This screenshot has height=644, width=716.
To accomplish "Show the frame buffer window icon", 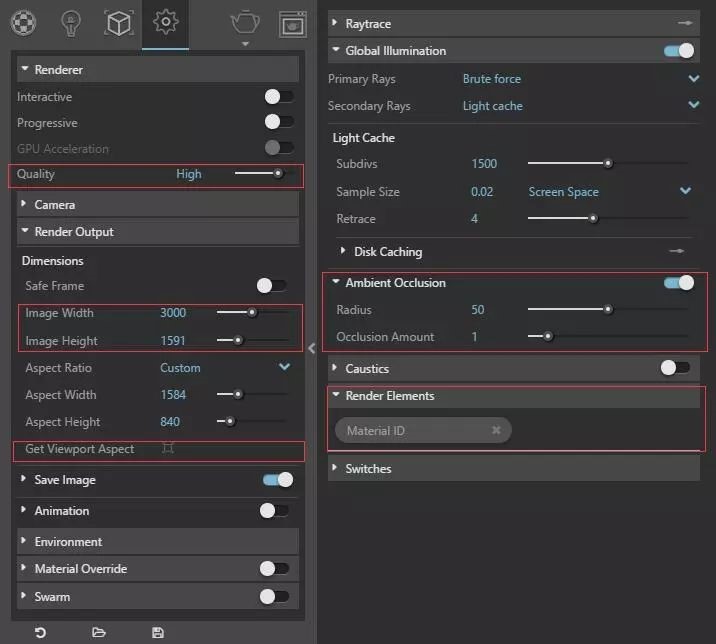I will tap(292, 22).
